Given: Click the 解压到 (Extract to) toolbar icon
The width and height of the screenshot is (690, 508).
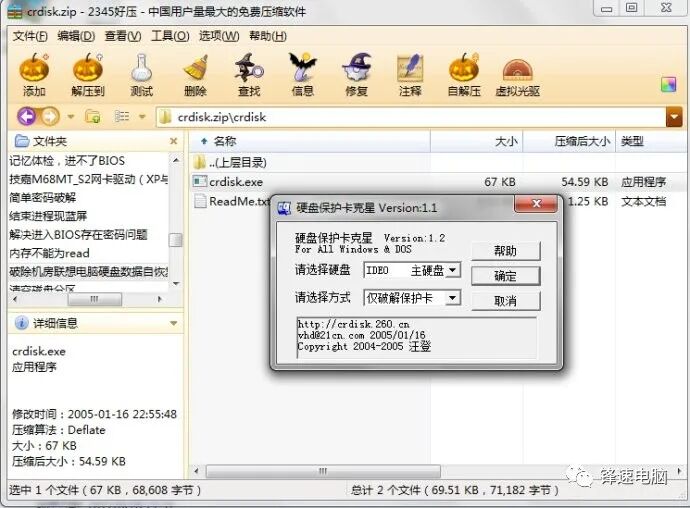Looking at the screenshot, I should coord(88,69).
